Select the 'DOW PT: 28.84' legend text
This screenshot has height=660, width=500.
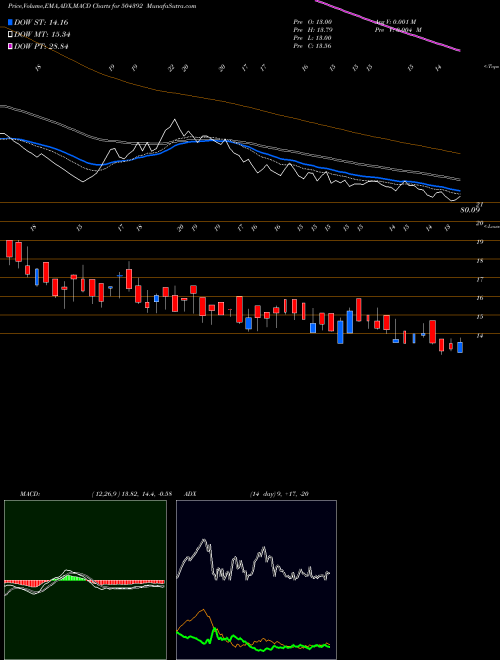(x=41, y=47)
